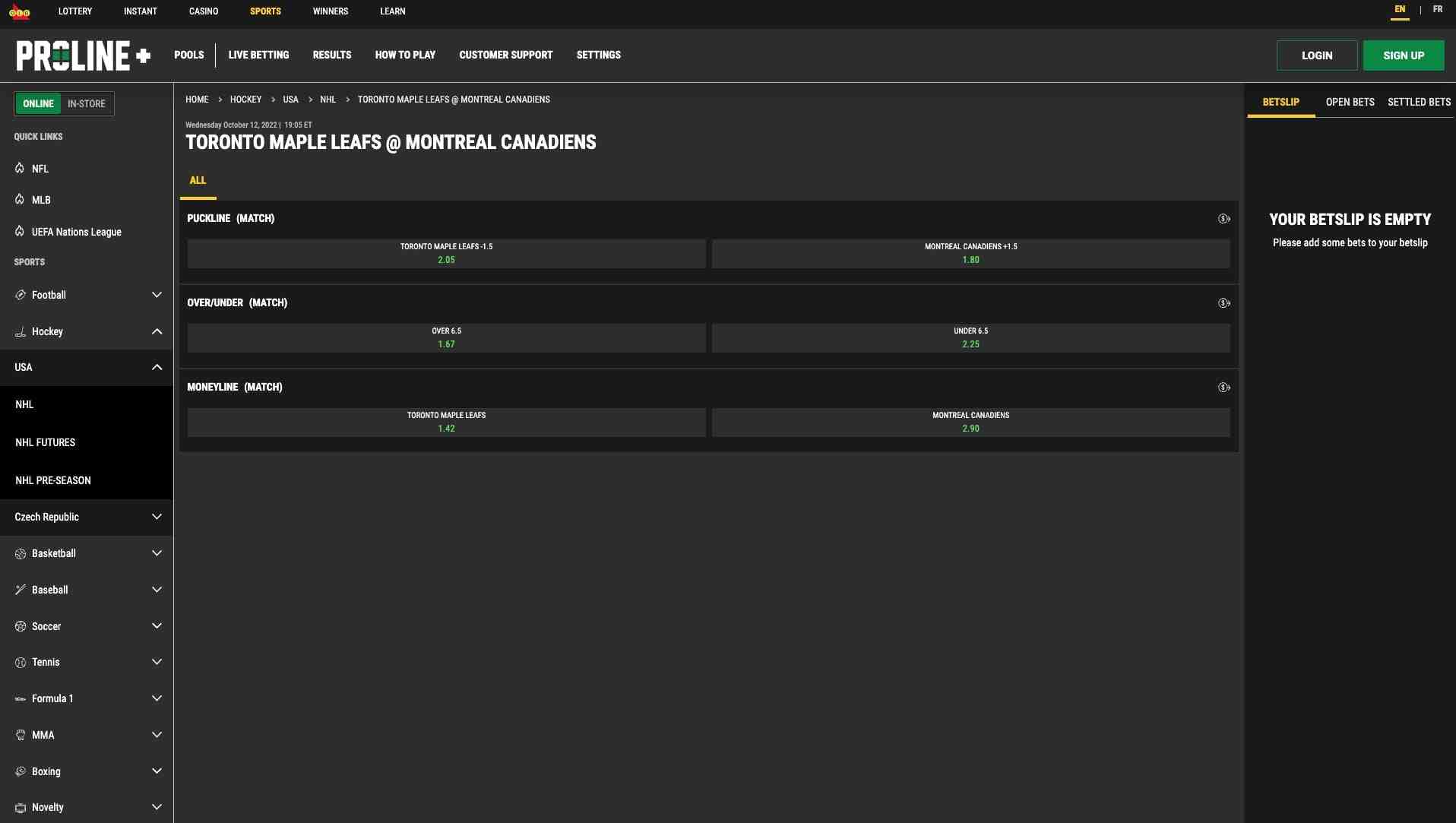Switch to the OPEN BETS tab
This screenshot has height=823, width=1456.
[x=1350, y=102]
